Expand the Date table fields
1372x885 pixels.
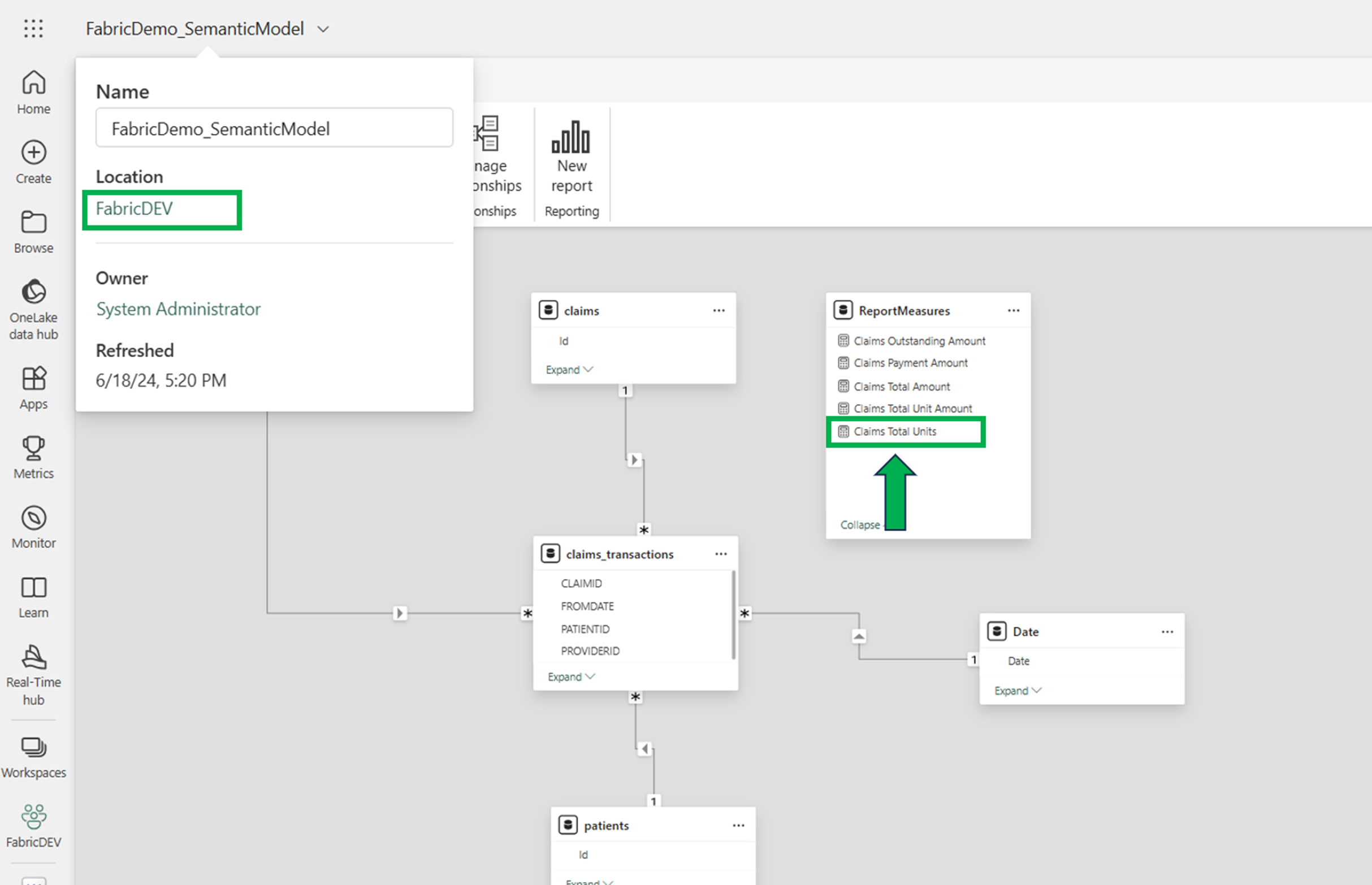tap(1018, 691)
